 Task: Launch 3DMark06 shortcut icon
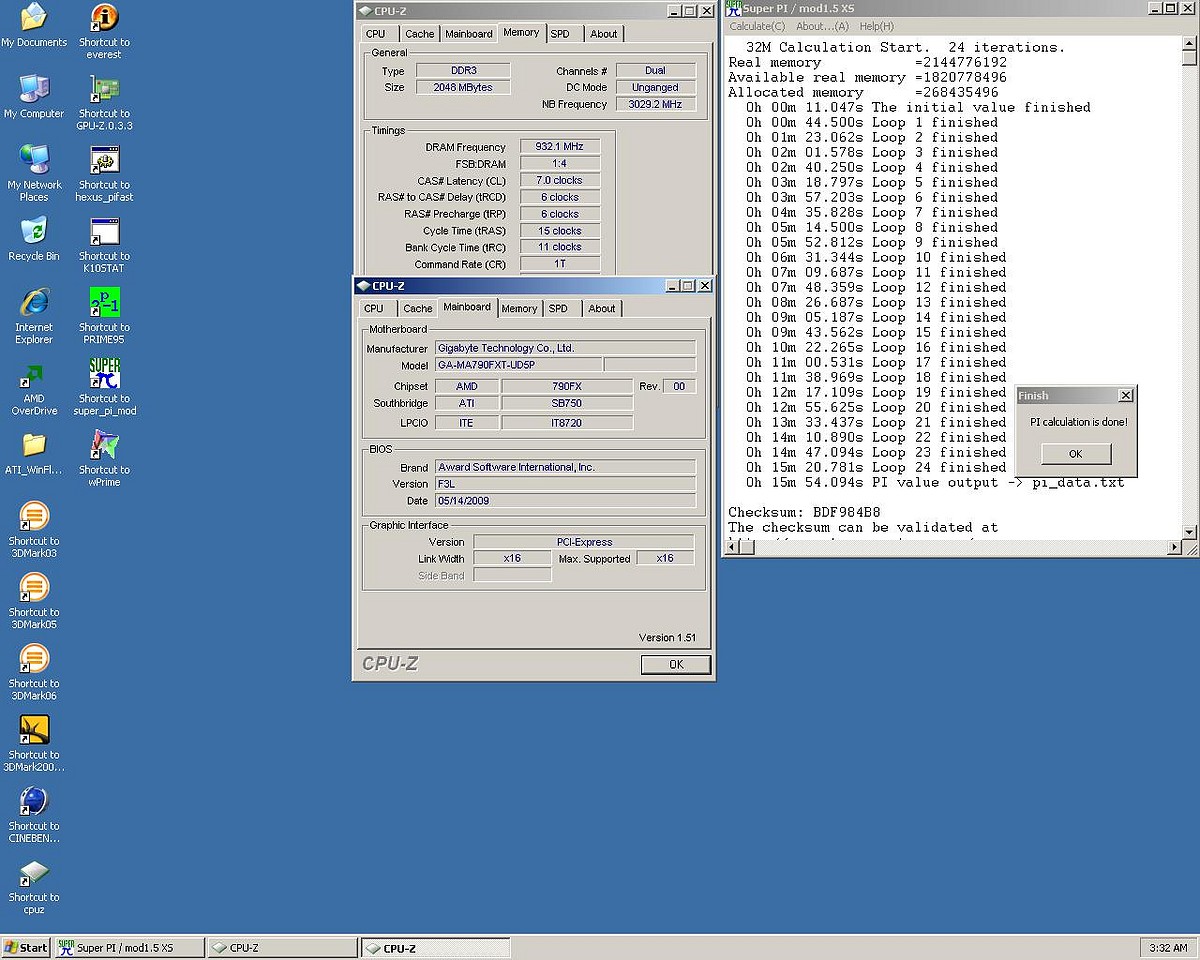pyautogui.click(x=34, y=658)
